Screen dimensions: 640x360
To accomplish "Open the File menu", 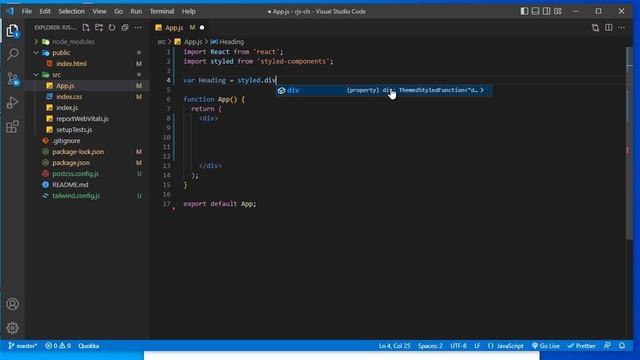I will click(x=27, y=11).
